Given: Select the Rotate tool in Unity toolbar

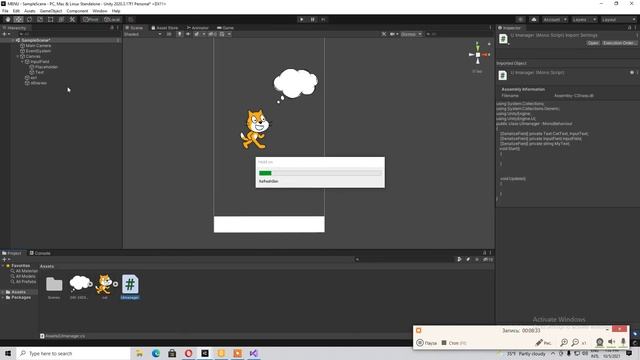Looking at the screenshot, I should [x=29, y=19].
